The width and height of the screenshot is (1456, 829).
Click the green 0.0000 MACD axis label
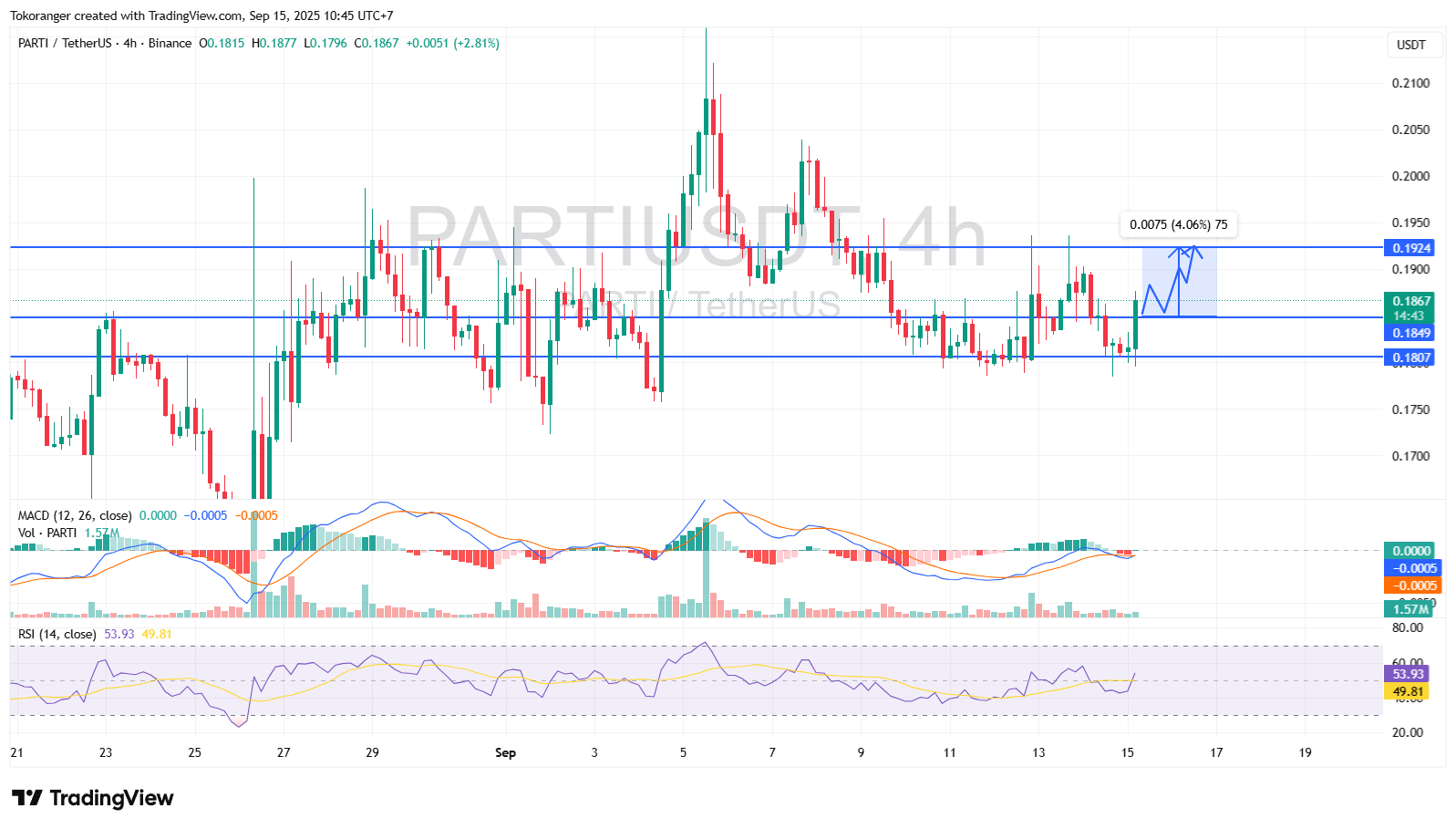(1410, 551)
